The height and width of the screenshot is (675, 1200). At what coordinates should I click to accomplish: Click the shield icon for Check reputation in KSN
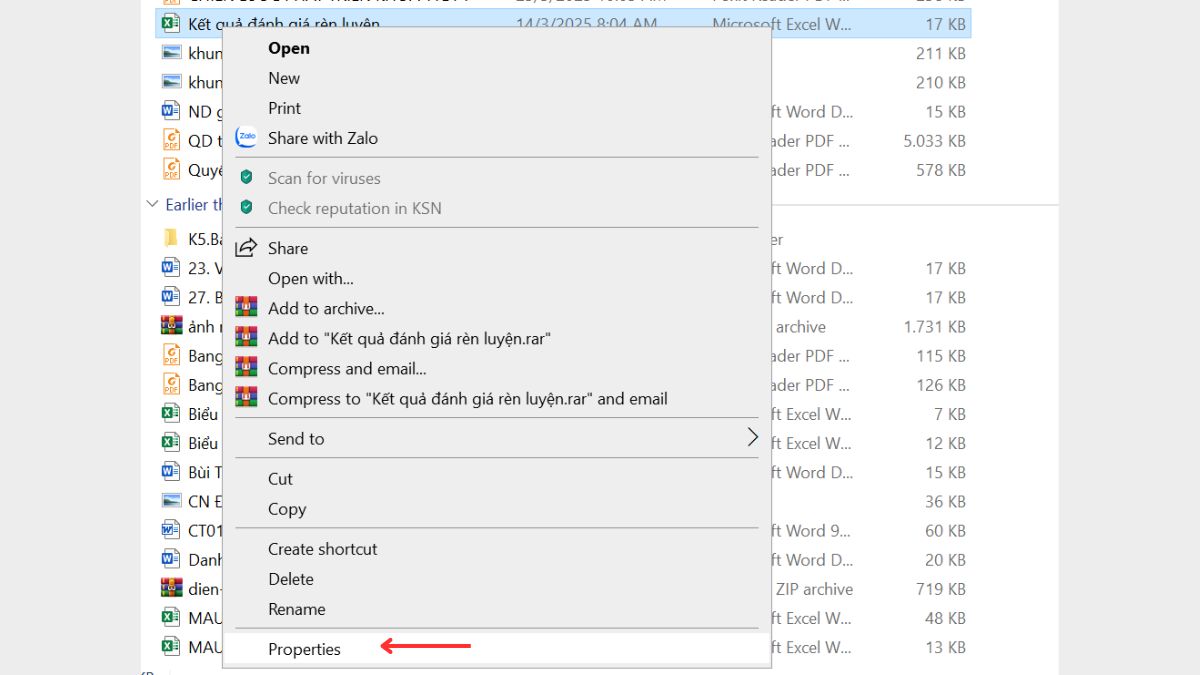click(x=246, y=208)
